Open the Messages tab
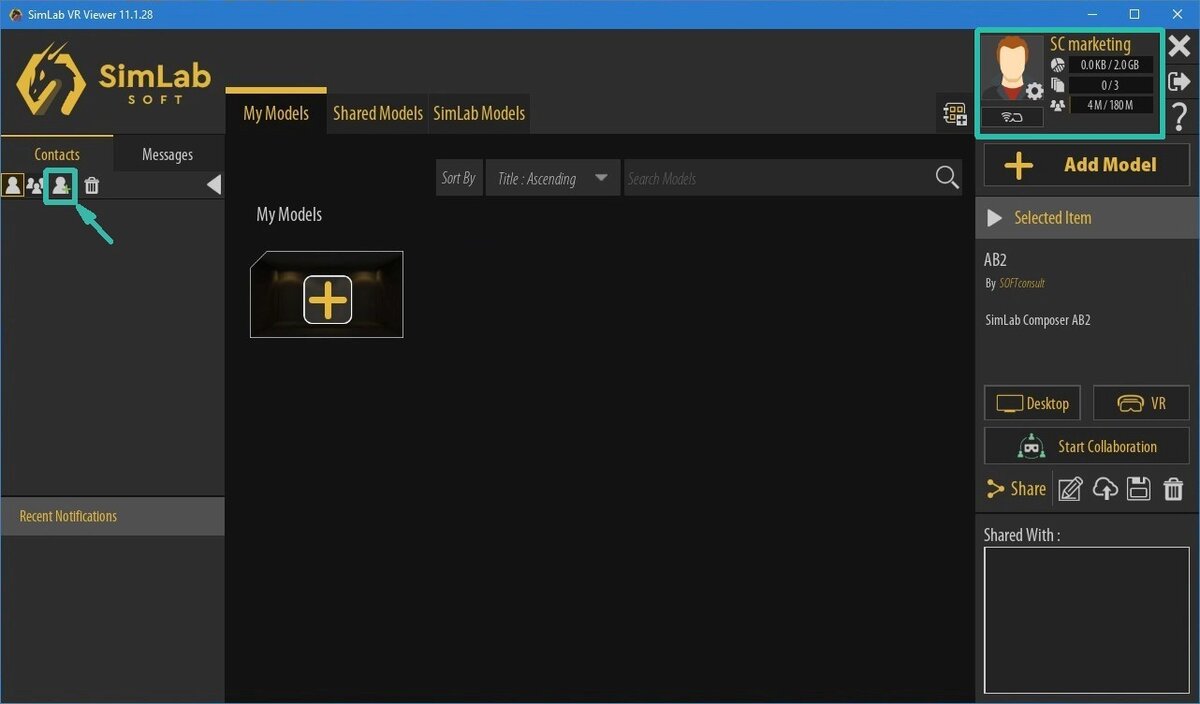Screen dimensions: 1200x704 coord(167,154)
